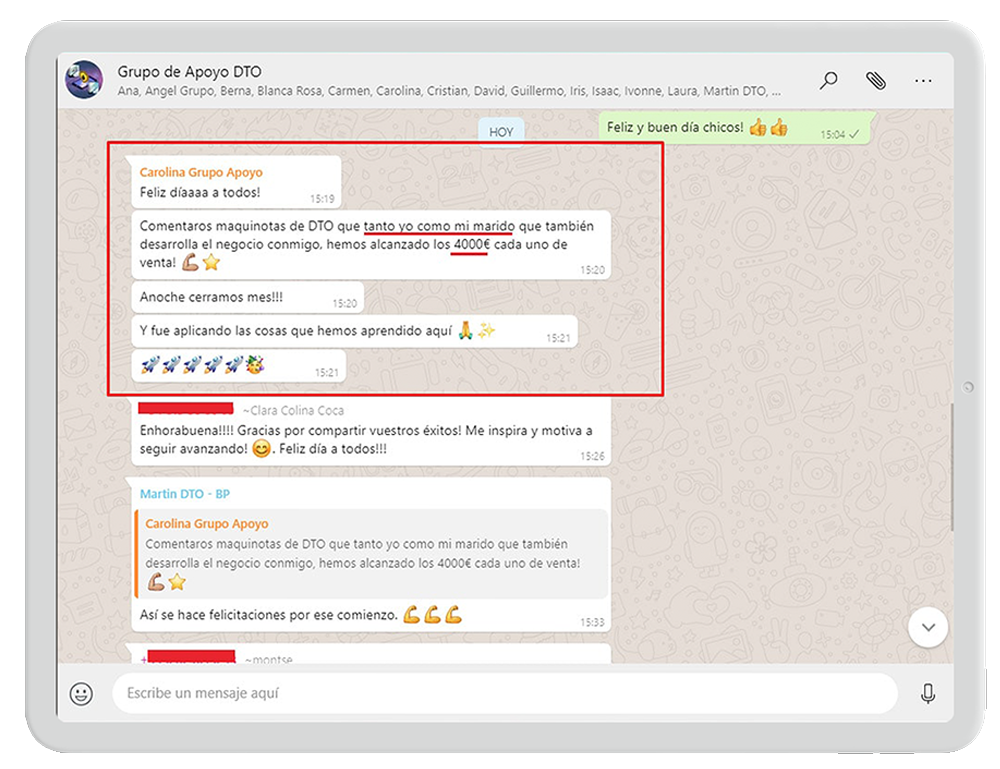Open the three-dot chat menu
The height and width of the screenshot is (769, 1000).
click(x=923, y=81)
